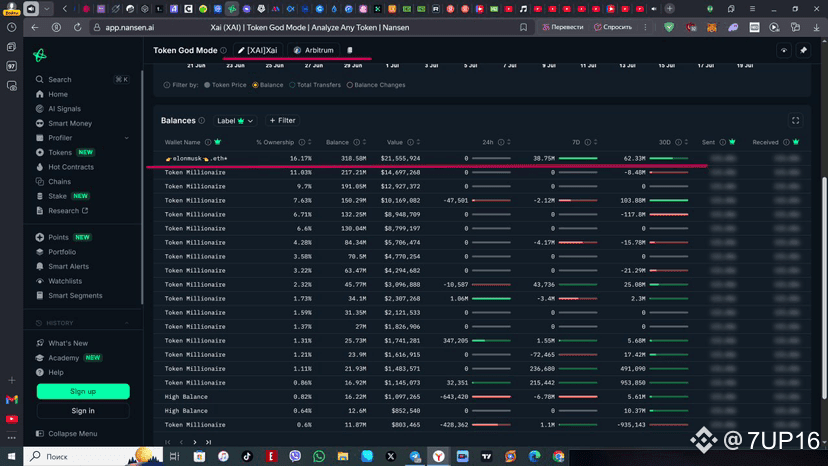Click the info icon beside Balances heading
Viewport: 828px width, 466px height.
201,120
